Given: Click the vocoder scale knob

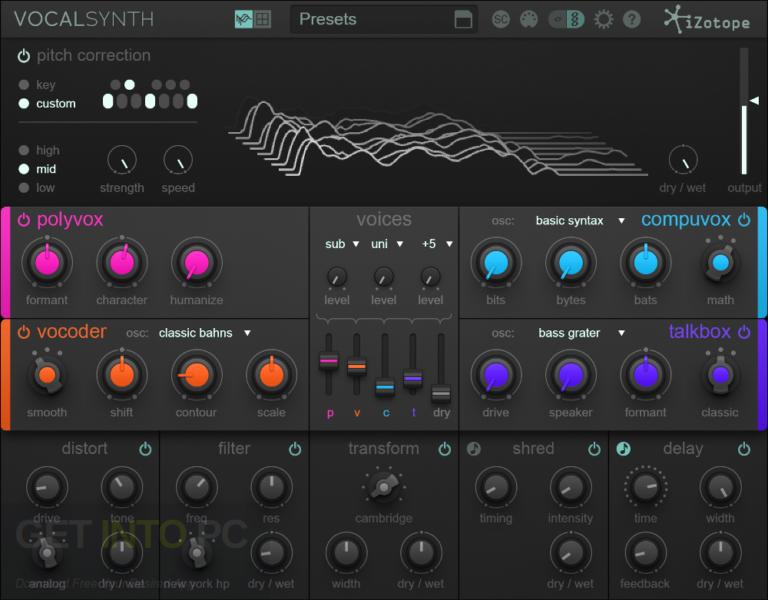Looking at the screenshot, I should [x=271, y=375].
